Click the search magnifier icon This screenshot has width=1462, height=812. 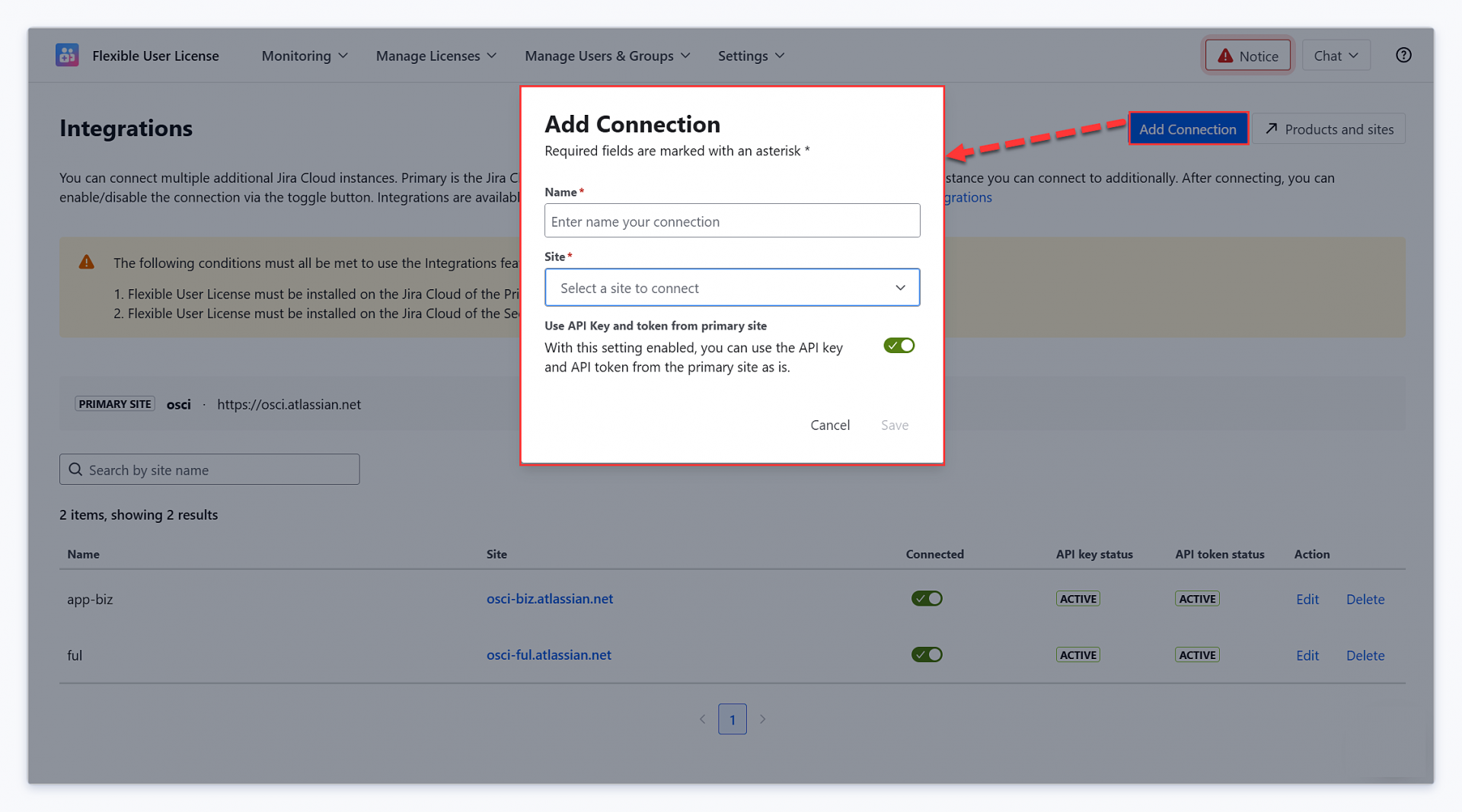(75, 470)
